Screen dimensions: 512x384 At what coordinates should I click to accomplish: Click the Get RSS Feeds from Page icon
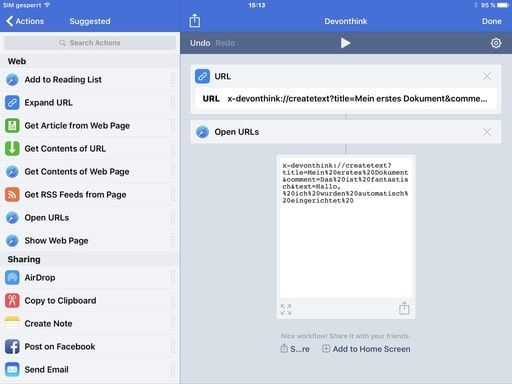point(12,194)
